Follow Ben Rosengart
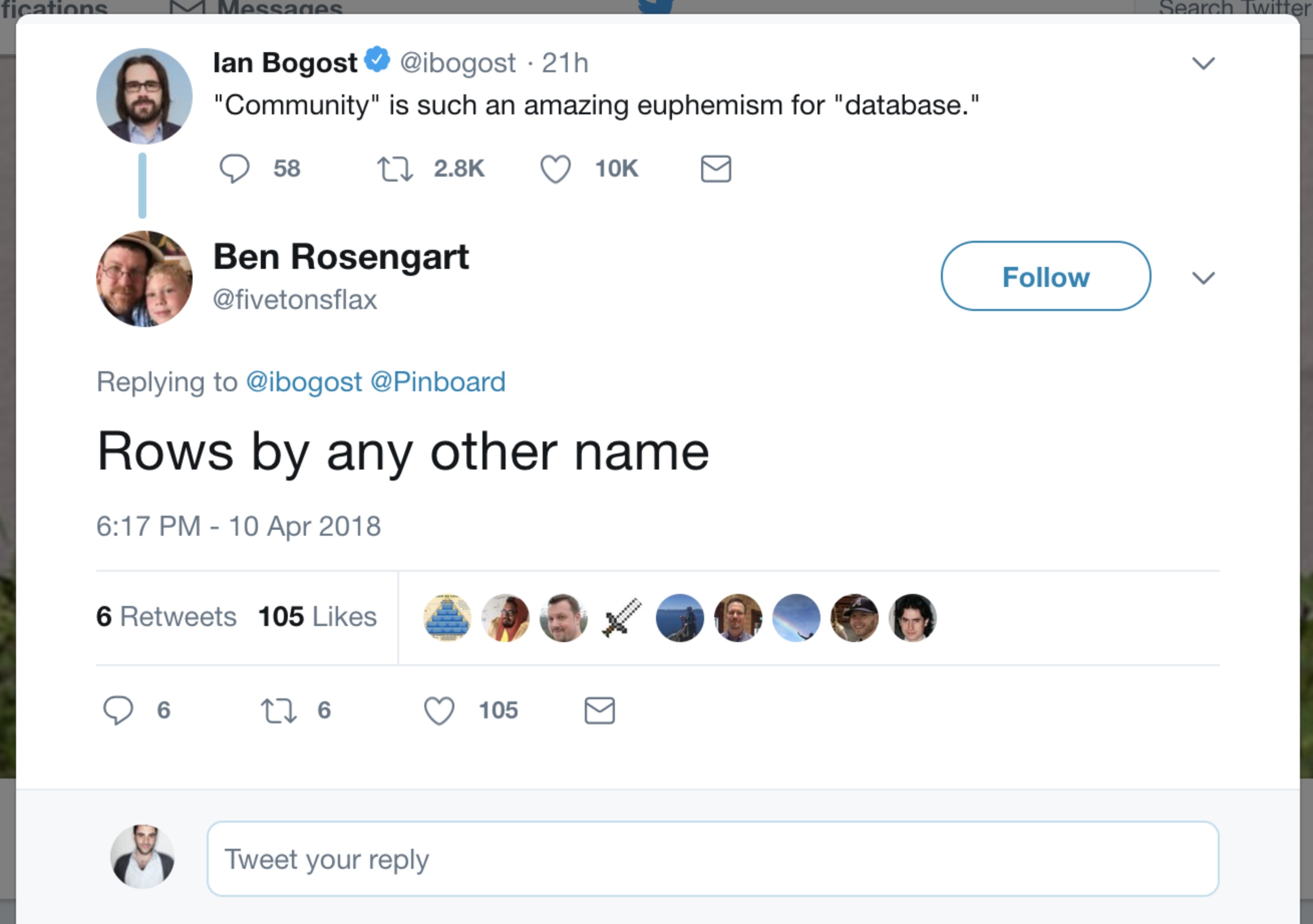1313x924 pixels. point(1045,276)
